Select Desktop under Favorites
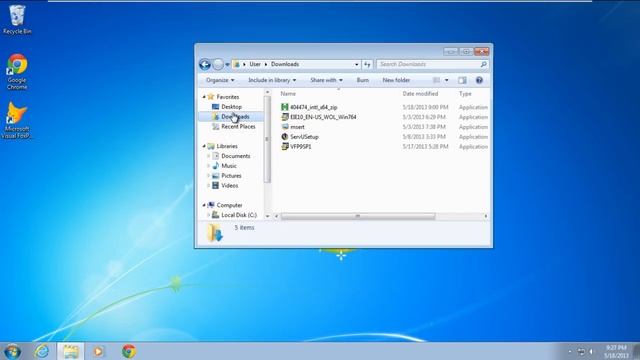640x360 pixels. (x=231, y=107)
